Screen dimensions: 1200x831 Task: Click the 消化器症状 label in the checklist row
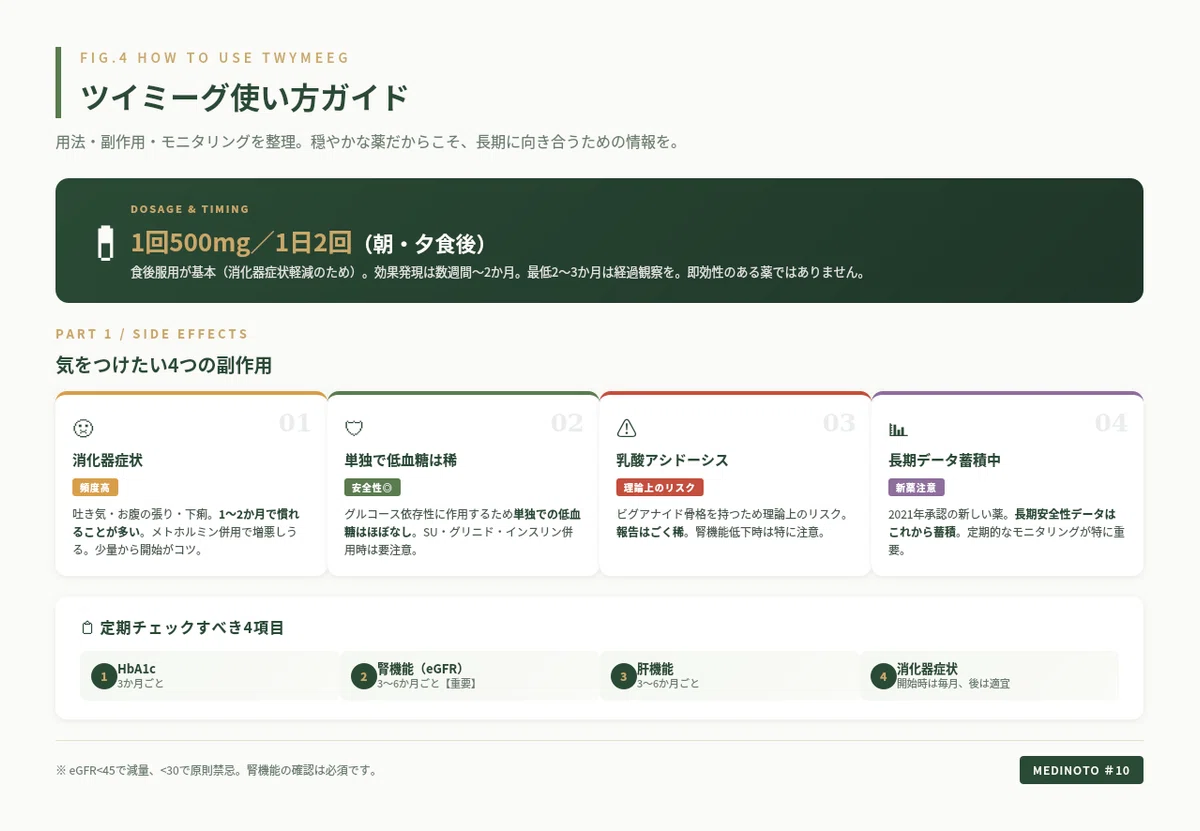point(927,668)
